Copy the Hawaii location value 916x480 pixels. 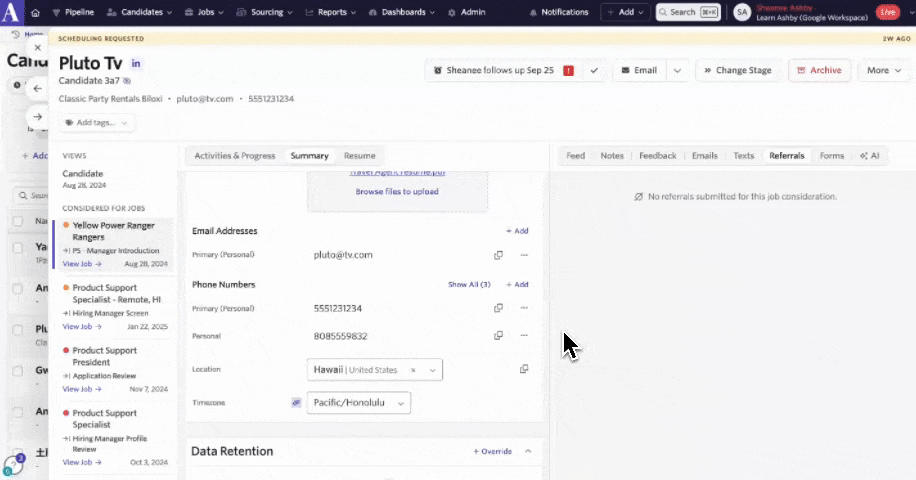click(524, 369)
